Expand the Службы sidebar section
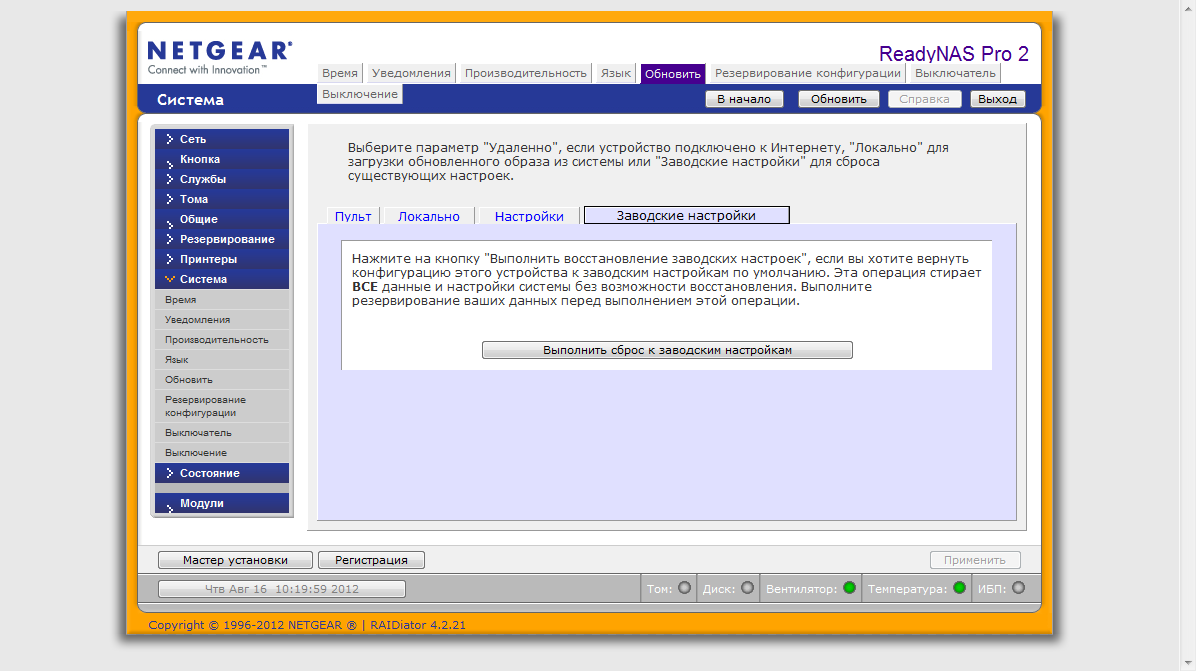1196x671 pixels. click(x=222, y=179)
